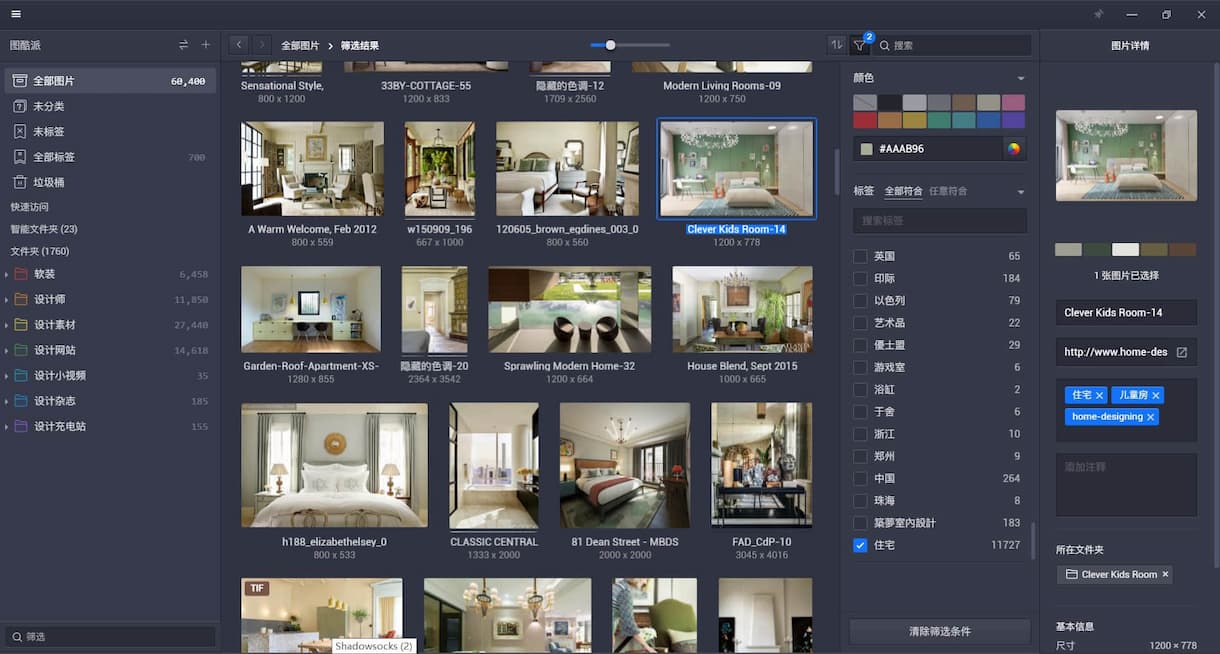1220x654 pixels.
Task: Adjust the thumbnail size slider
Action: pyautogui.click(x=610, y=45)
